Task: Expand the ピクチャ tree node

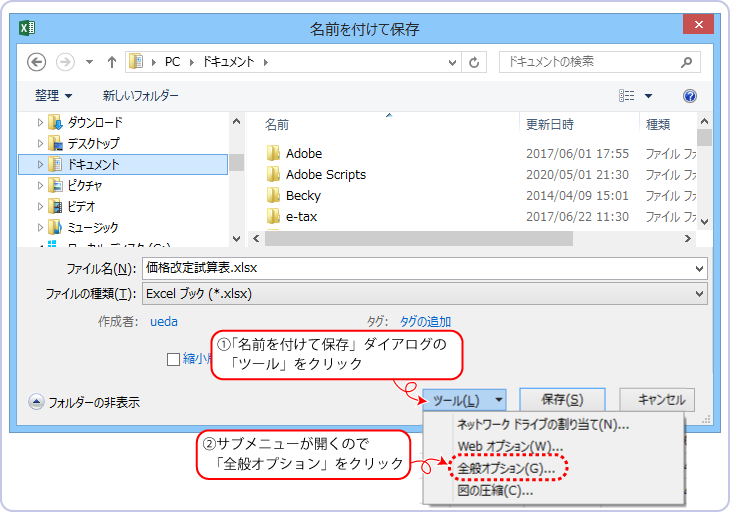Action: [x=40, y=186]
